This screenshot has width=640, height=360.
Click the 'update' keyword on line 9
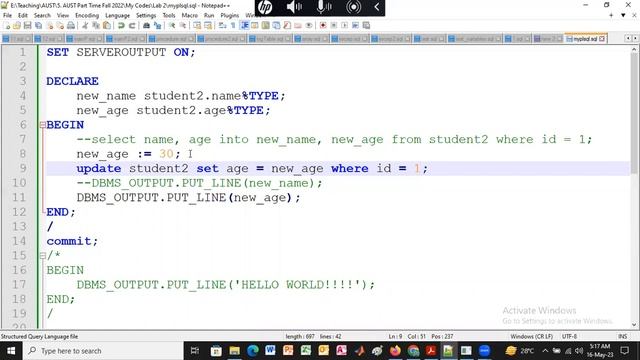pyautogui.click(x=99, y=169)
